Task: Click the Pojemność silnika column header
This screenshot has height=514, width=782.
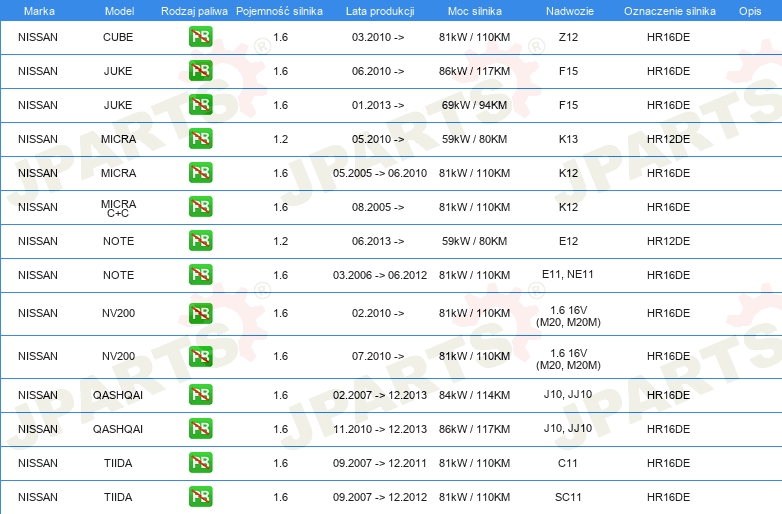Action: coord(279,11)
